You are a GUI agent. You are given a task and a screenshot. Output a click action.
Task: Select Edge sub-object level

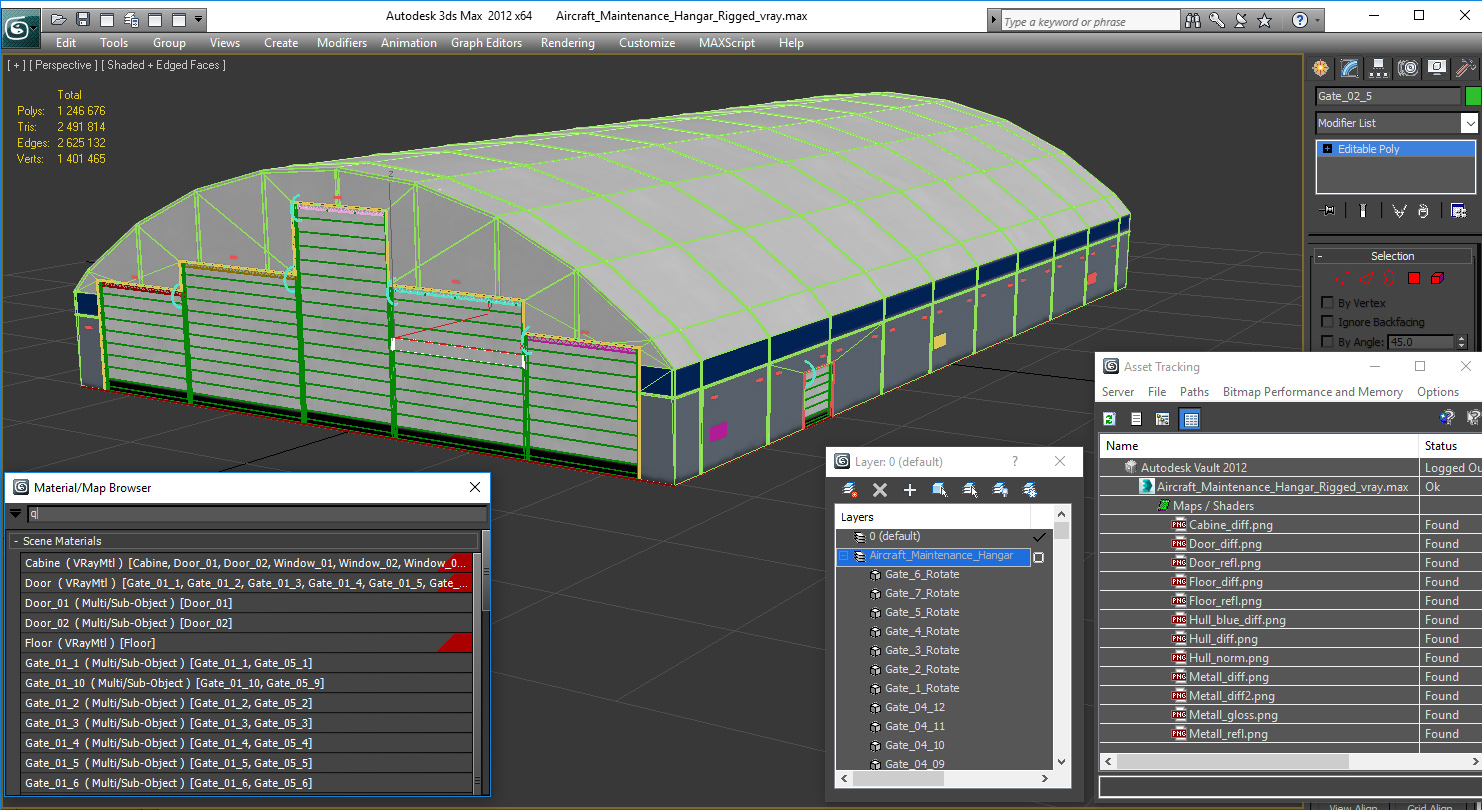[1368, 278]
